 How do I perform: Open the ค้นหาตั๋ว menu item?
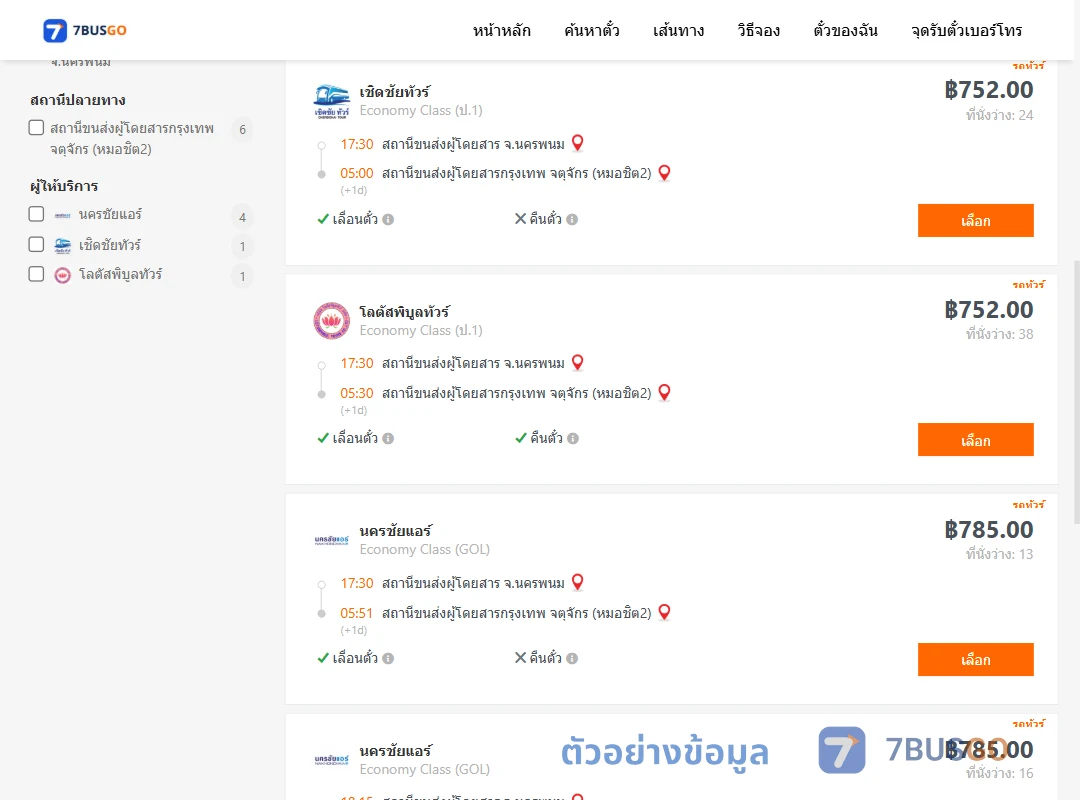pyautogui.click(x=592, y=30)
